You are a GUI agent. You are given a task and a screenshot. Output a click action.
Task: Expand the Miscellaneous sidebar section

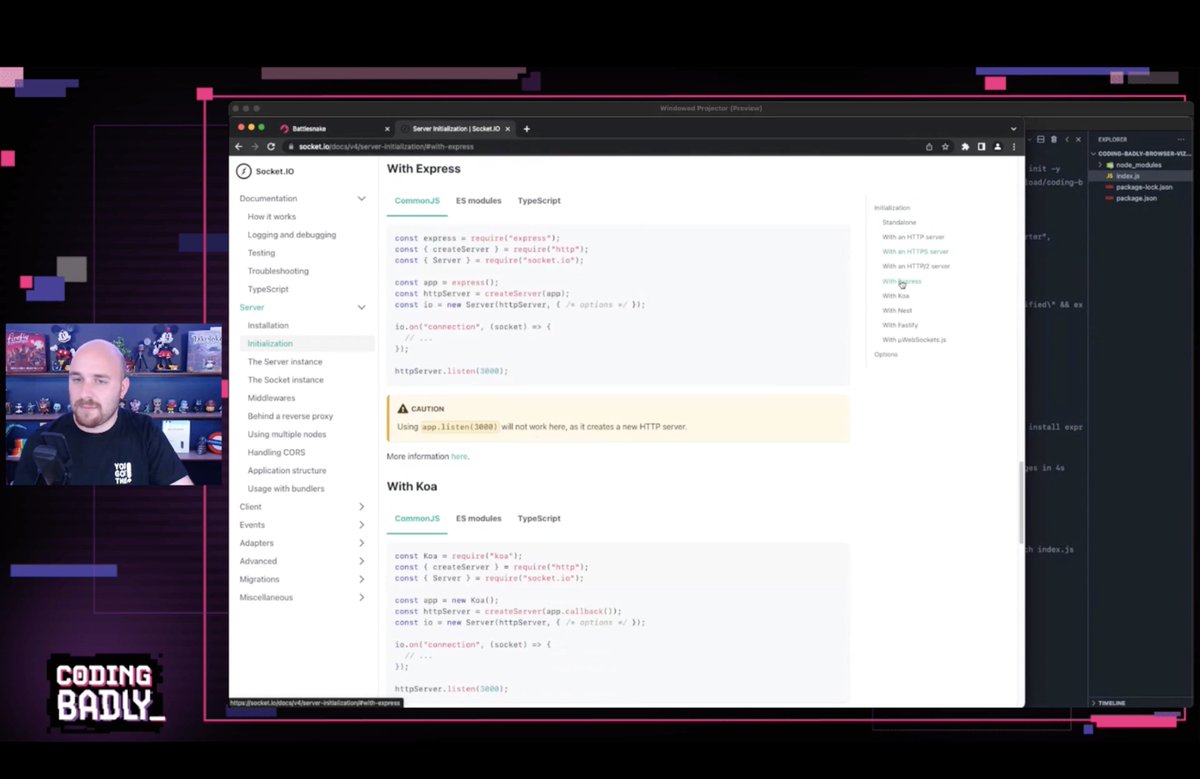pos(361,597)
